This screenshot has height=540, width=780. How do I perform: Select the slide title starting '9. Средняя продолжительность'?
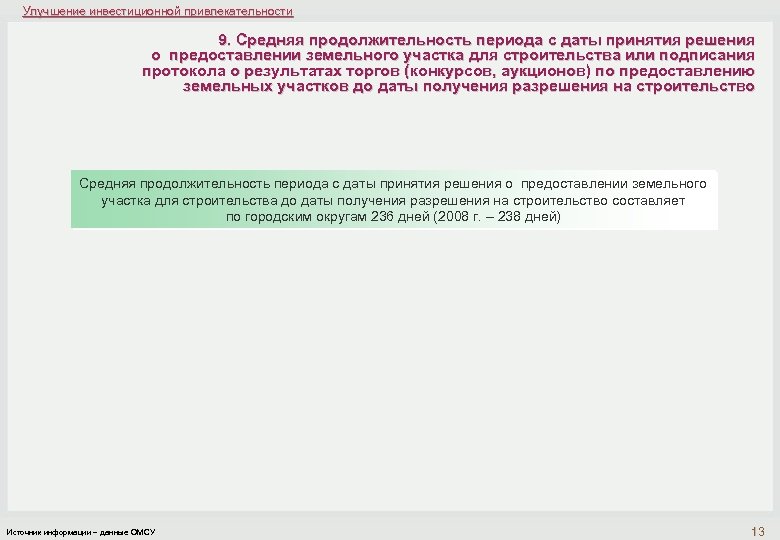coord(448,63)
